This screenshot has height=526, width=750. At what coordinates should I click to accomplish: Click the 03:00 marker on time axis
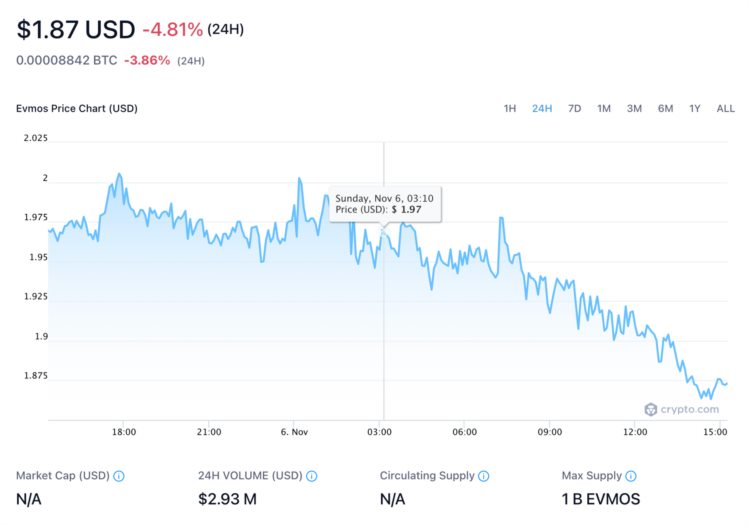pyautogui.click(x=379, y=432)
